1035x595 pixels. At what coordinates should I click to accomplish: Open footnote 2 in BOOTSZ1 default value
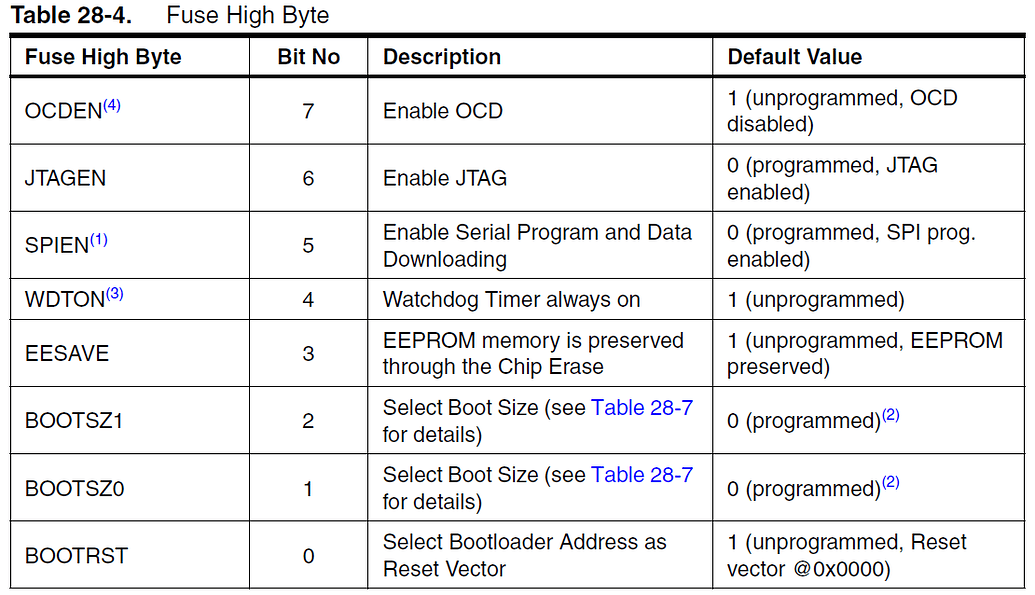[890, 415]
